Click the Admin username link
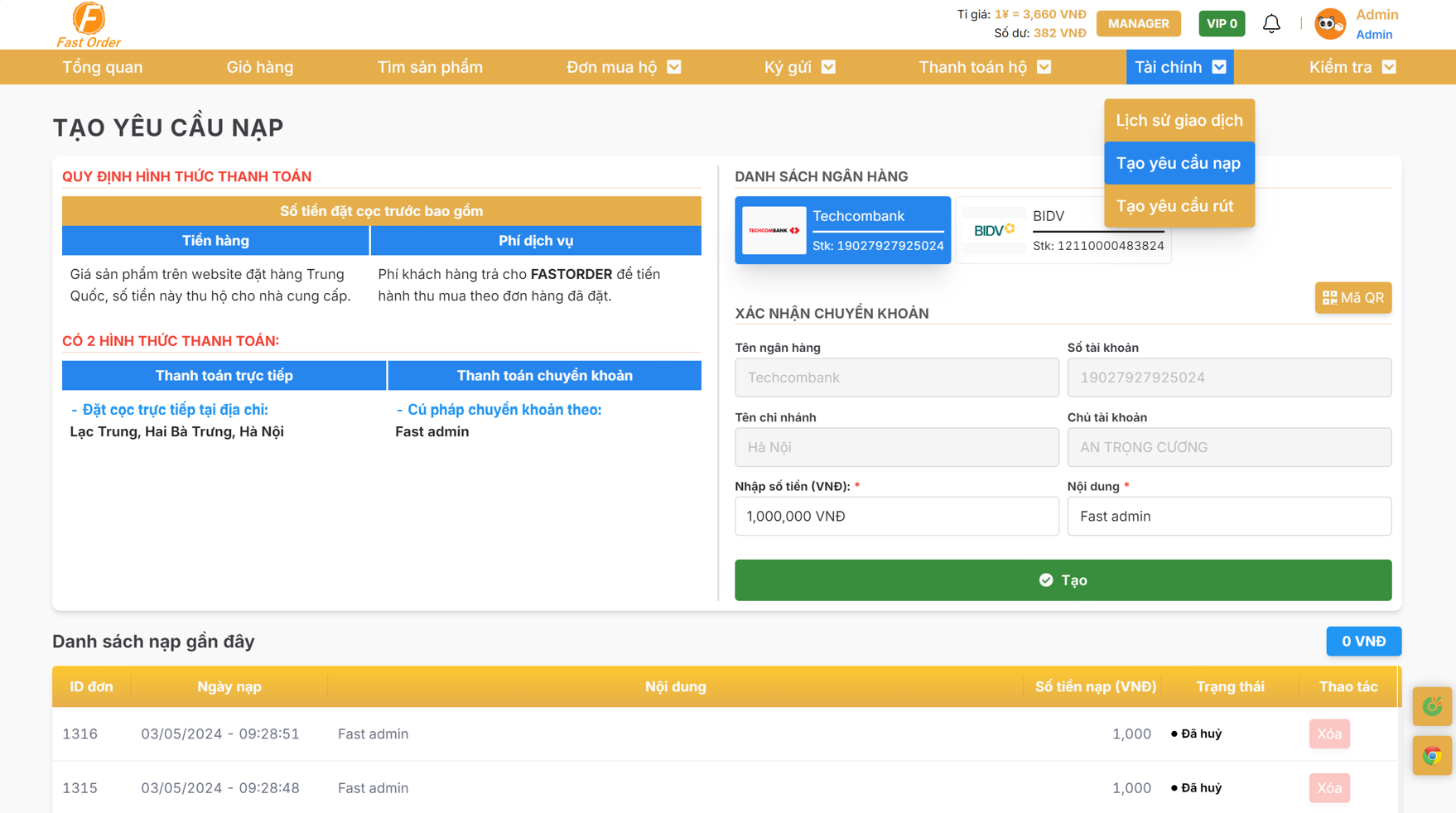Image resolution: width=1456 pixels, height=813 pixels. (1374, 35)
